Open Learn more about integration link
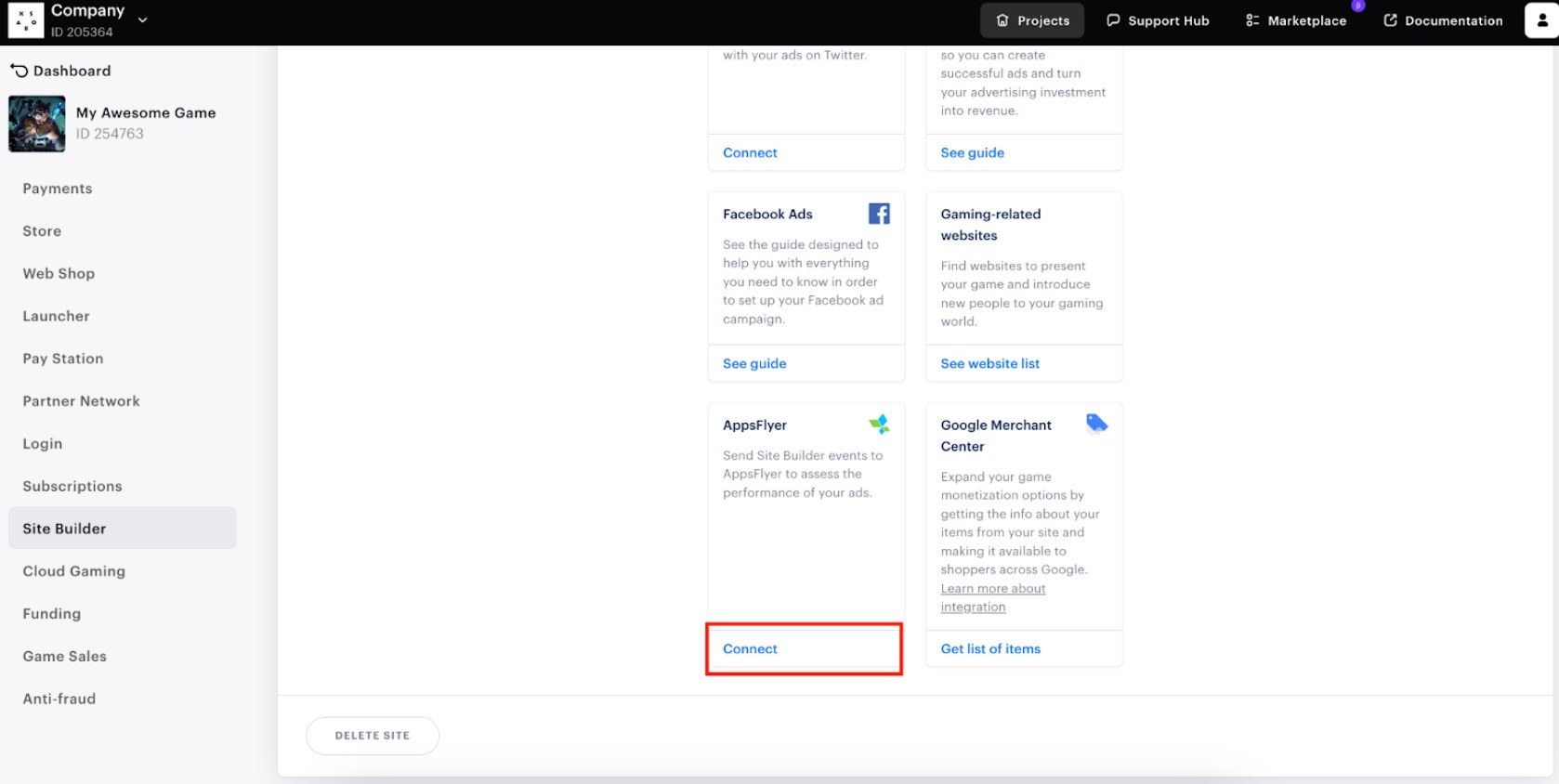This screenshot has height=784, width=1559. (992, 597)
